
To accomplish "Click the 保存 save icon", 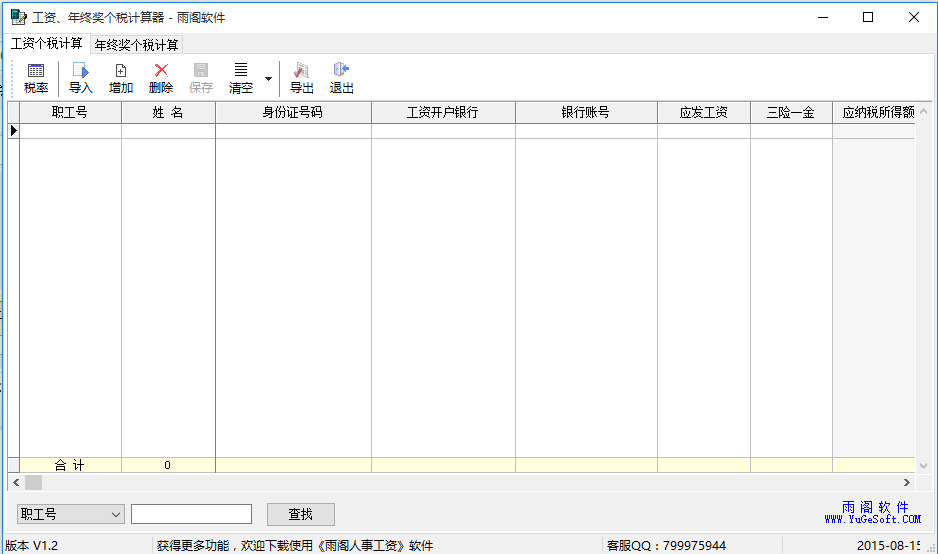I will [x=201, y=78].
